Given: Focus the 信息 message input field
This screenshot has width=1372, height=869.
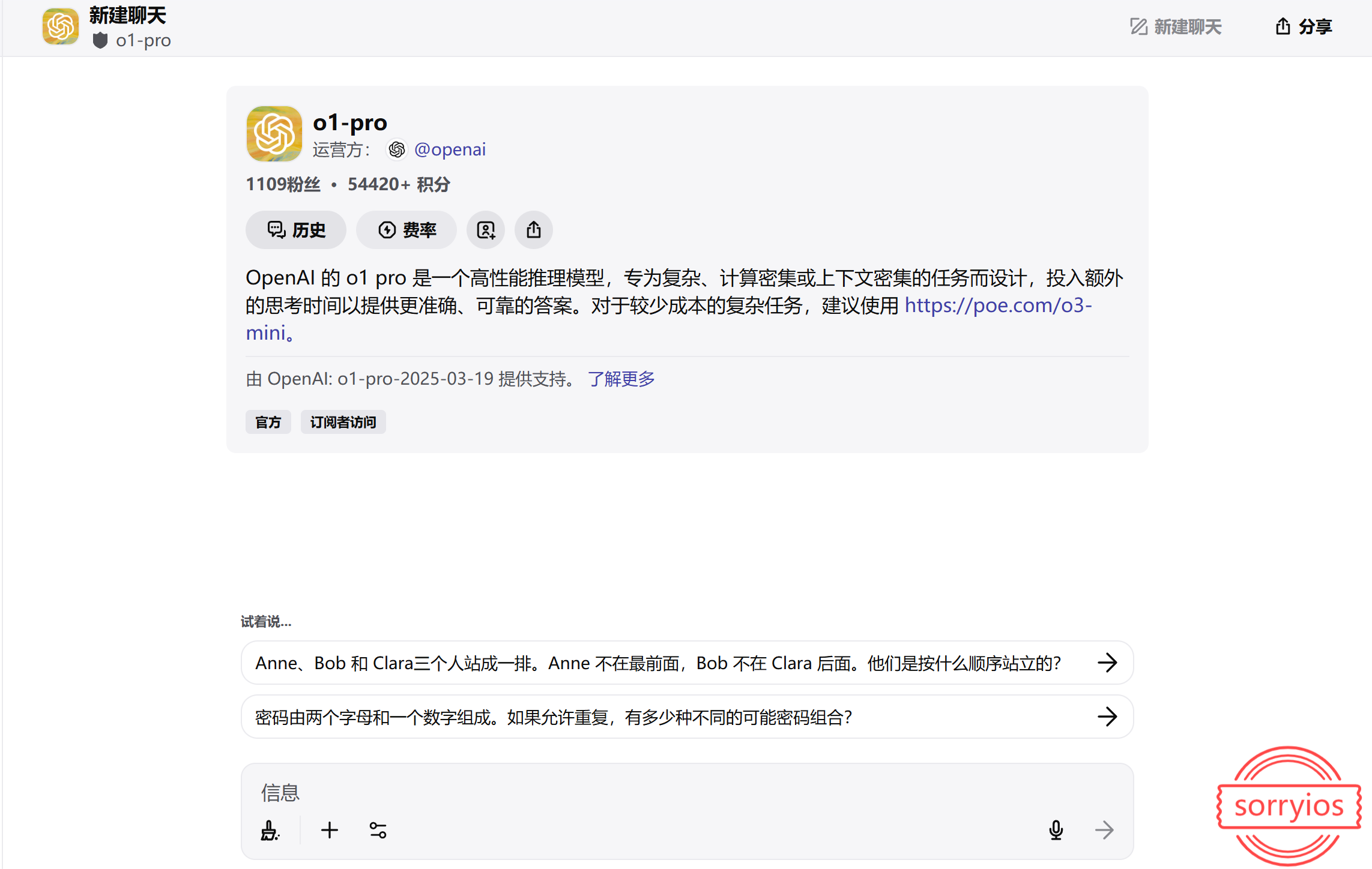Looking at the screenshot, I should coord(688,793).
